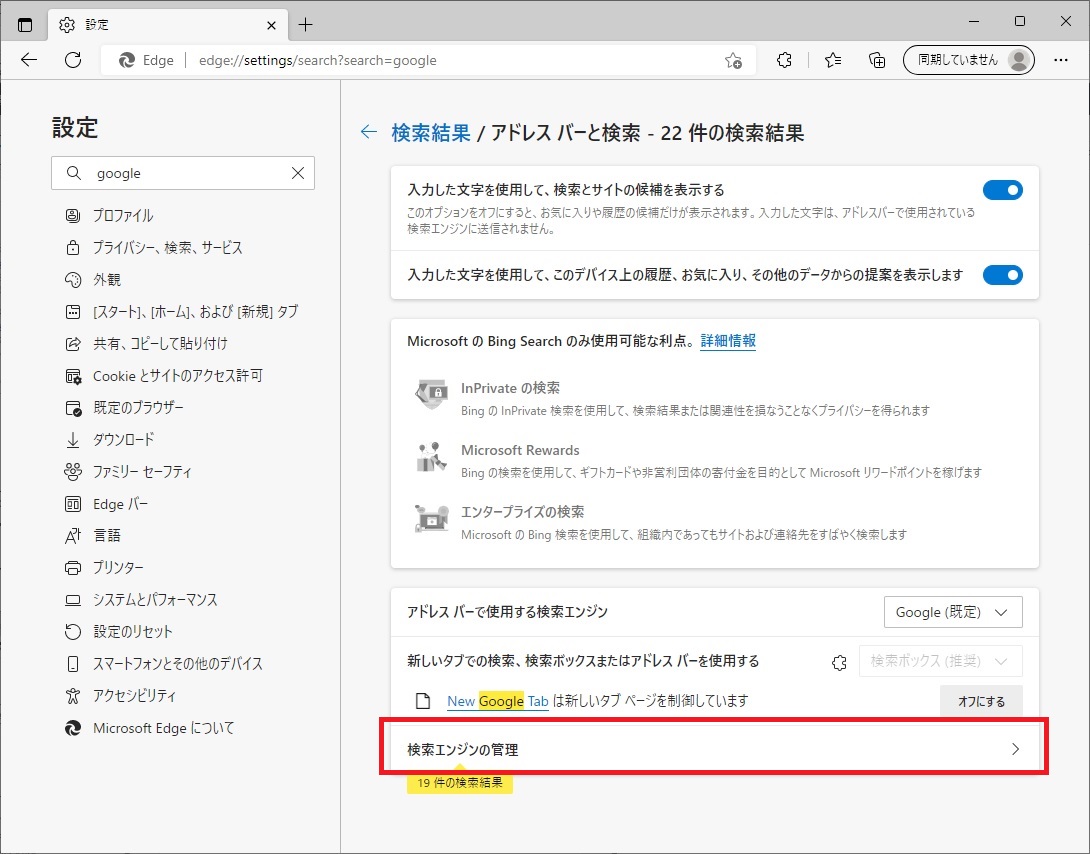Open Microsoft Edge について page
Image resolution: width=1090 pixels, height=854 pixels.
149,728
